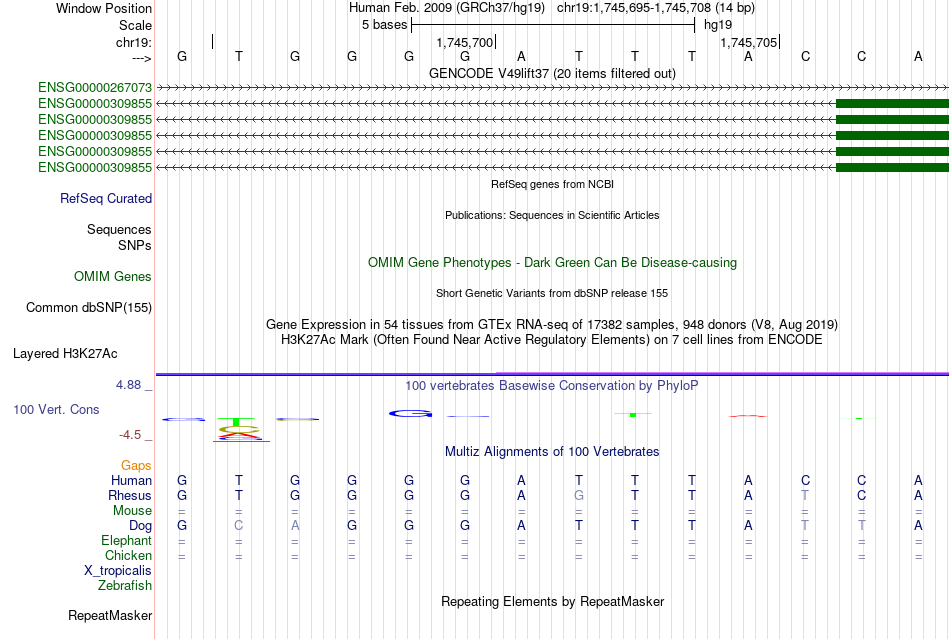Click the Gaps label in alignment track
The image size is (950, 639).
[x=136, y=466]
